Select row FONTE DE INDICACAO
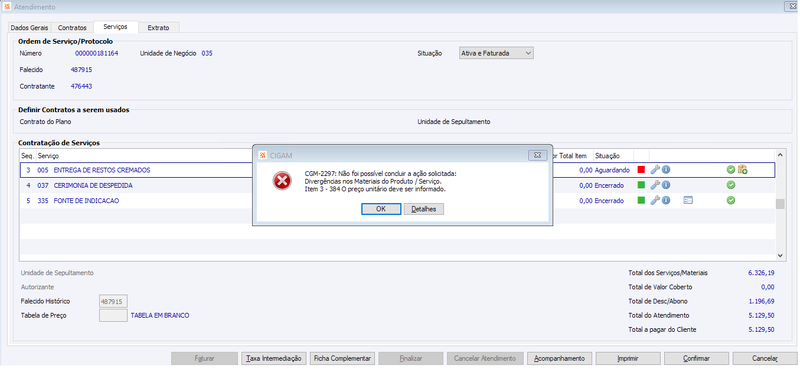Viewport: 800px width, 369px height. tap(397, 201)
